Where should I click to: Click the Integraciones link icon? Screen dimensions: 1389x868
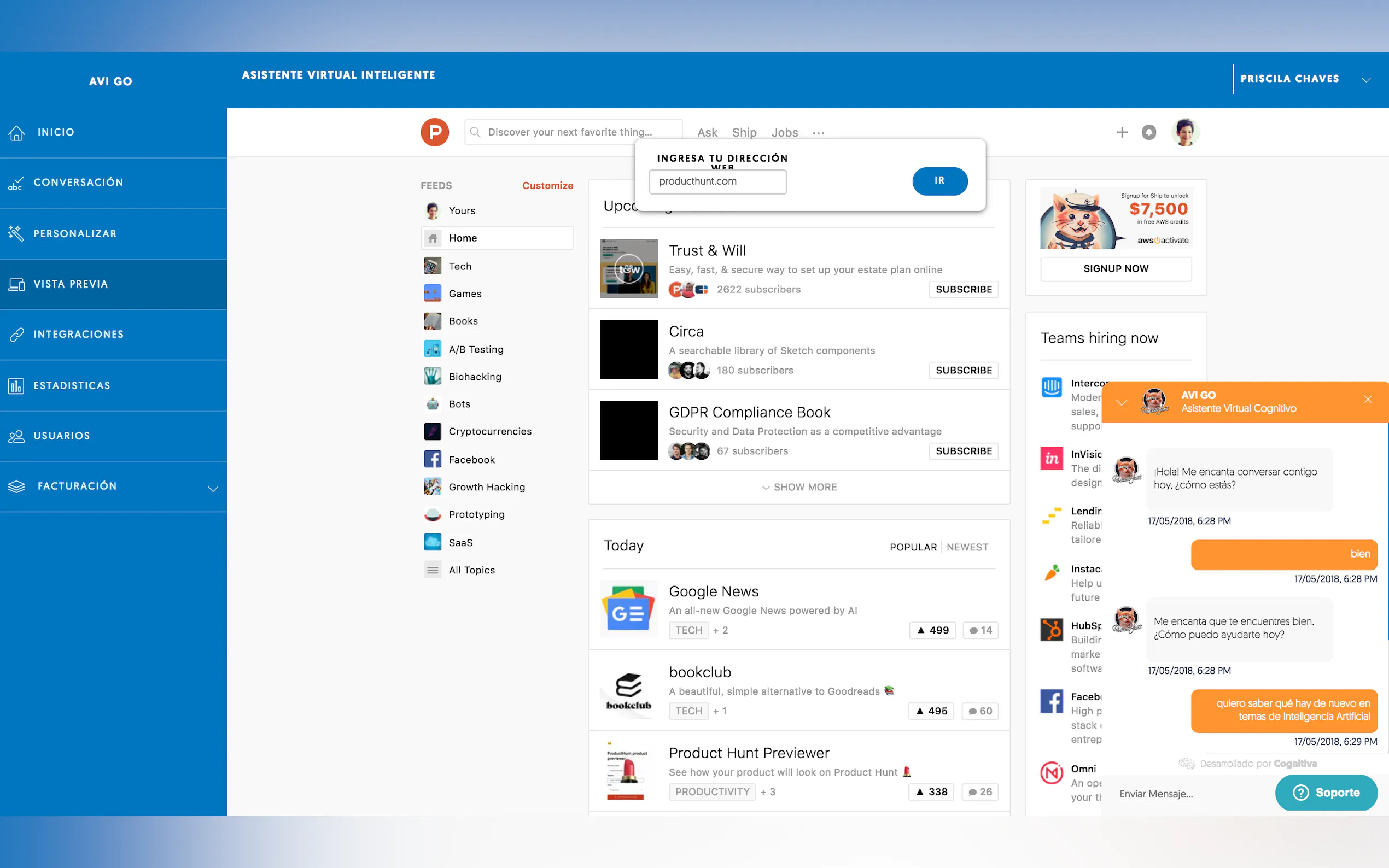click(x=16, y=335)
